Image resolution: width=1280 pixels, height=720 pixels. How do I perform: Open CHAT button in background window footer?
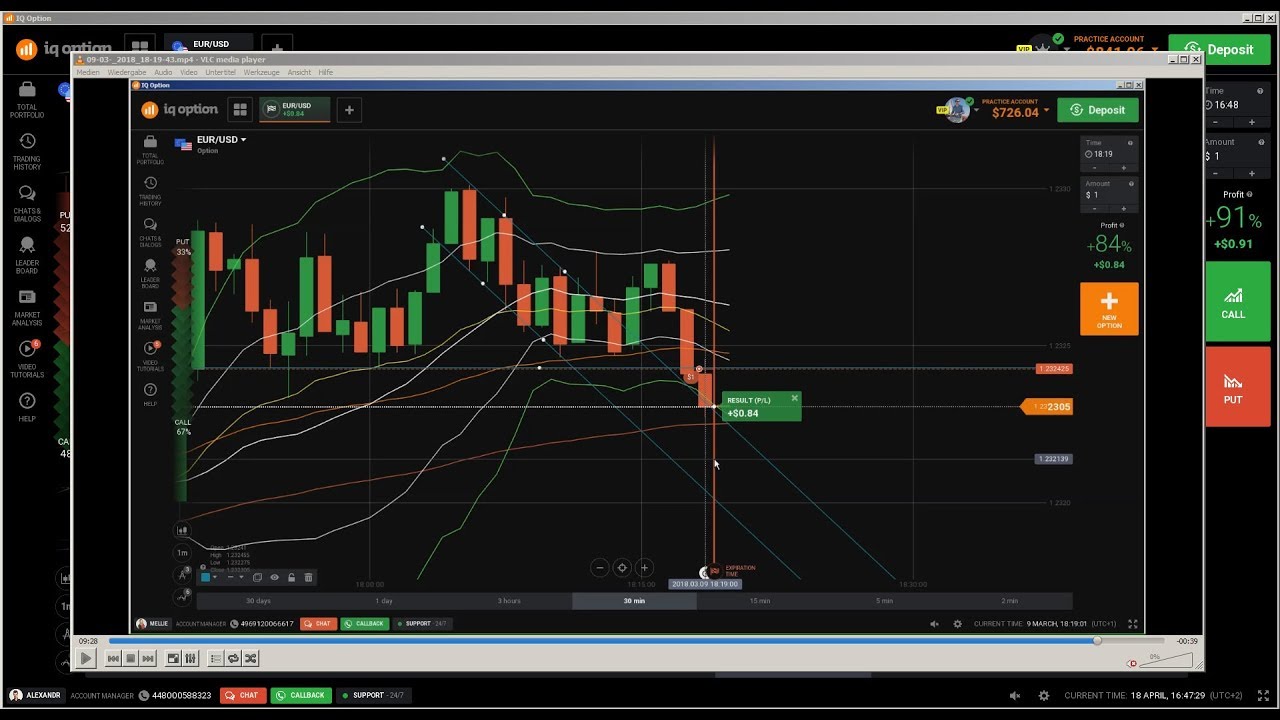pos(243,695)
